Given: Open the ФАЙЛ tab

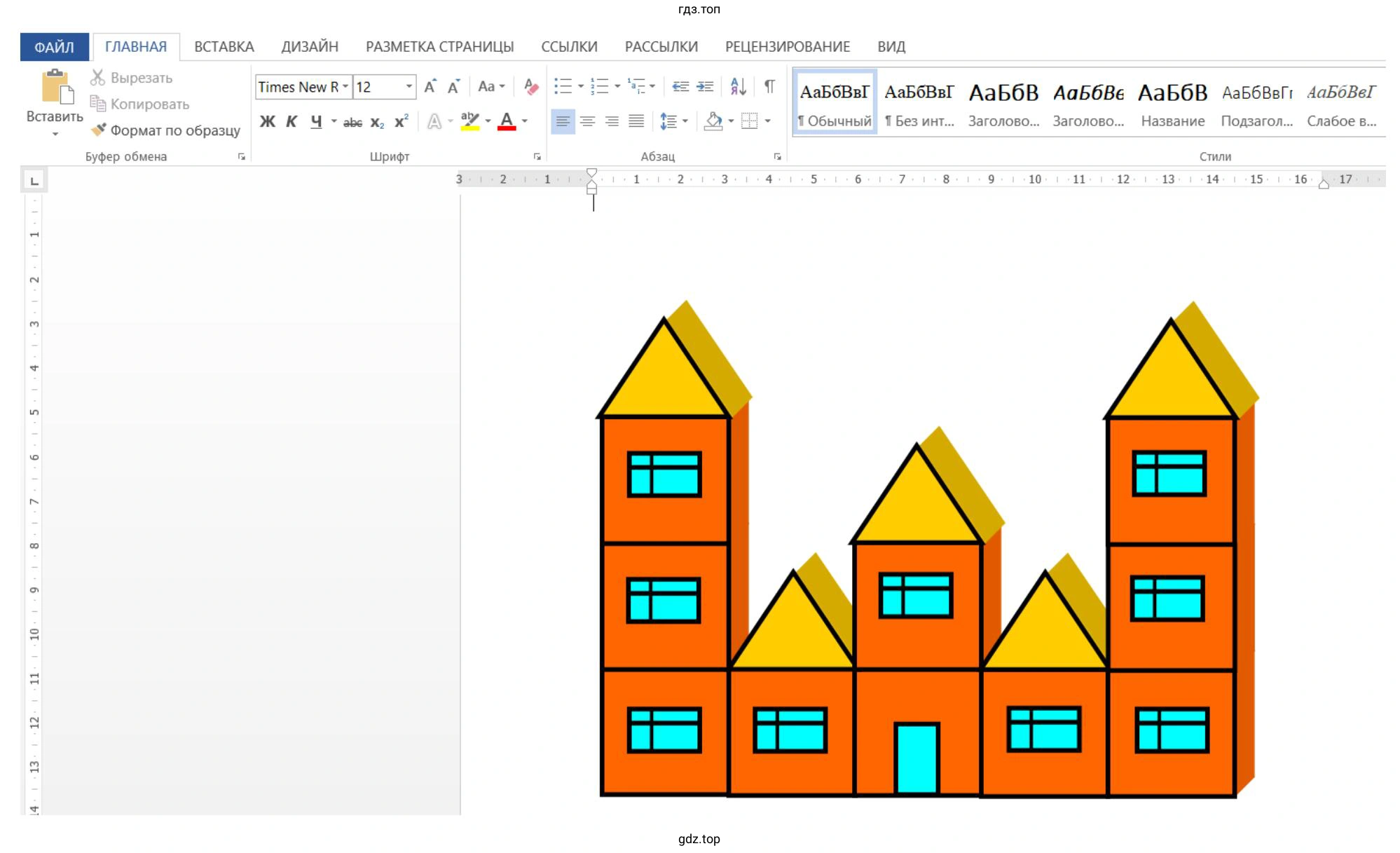Looking at the screenshot, I should tap(55, 47).
